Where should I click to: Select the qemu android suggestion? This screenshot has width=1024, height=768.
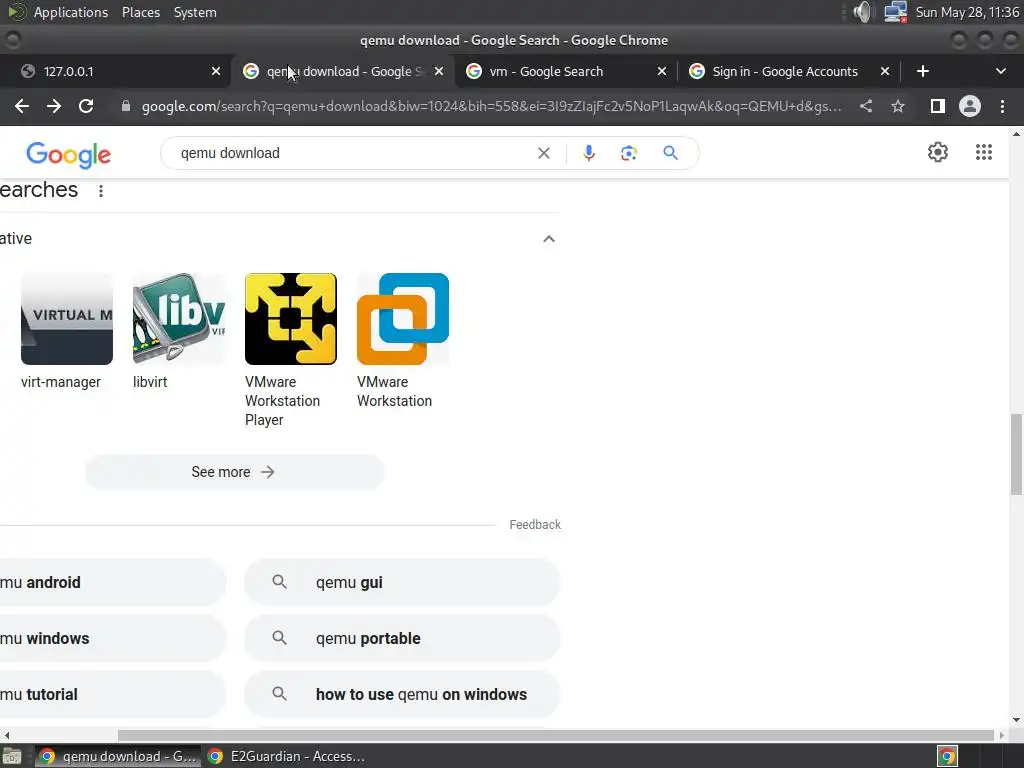coord(113,582)
